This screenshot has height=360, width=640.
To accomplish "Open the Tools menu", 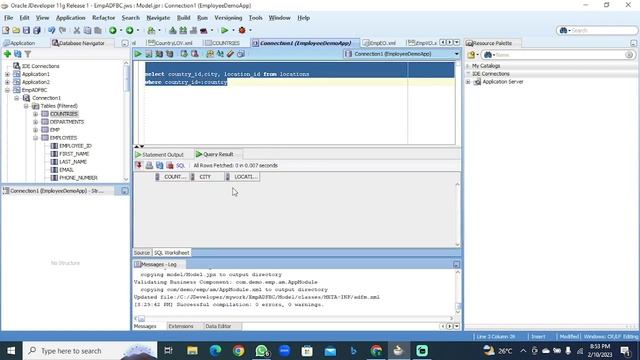I will coord(256,18).
